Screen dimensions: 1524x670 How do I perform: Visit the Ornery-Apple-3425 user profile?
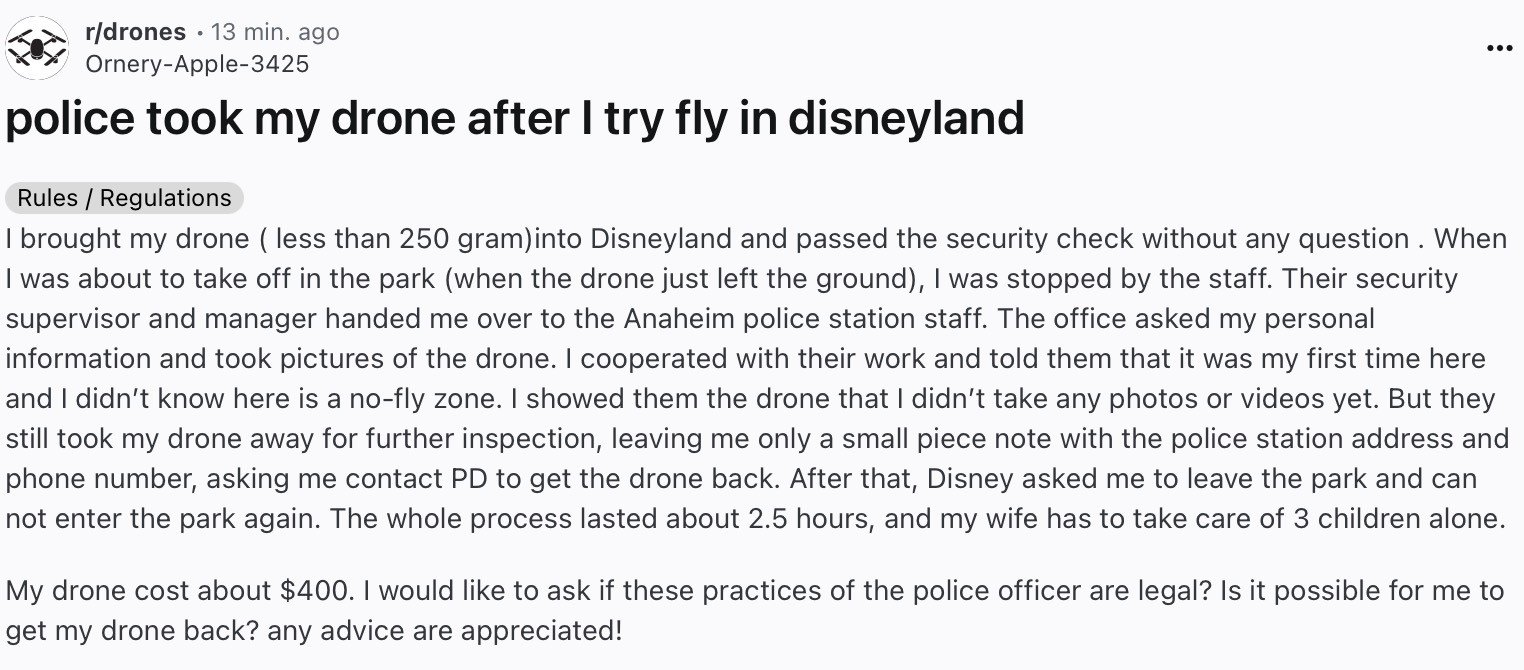(x=197, y=64)
